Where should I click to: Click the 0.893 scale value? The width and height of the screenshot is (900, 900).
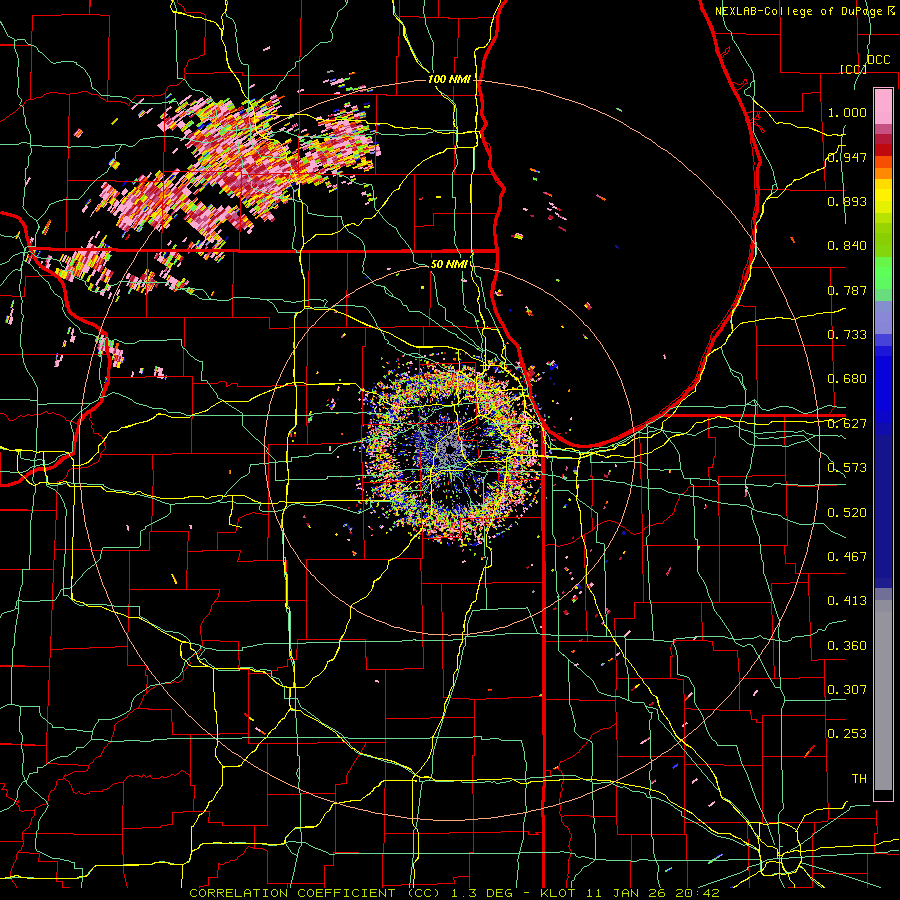click(x=847, y=201)
